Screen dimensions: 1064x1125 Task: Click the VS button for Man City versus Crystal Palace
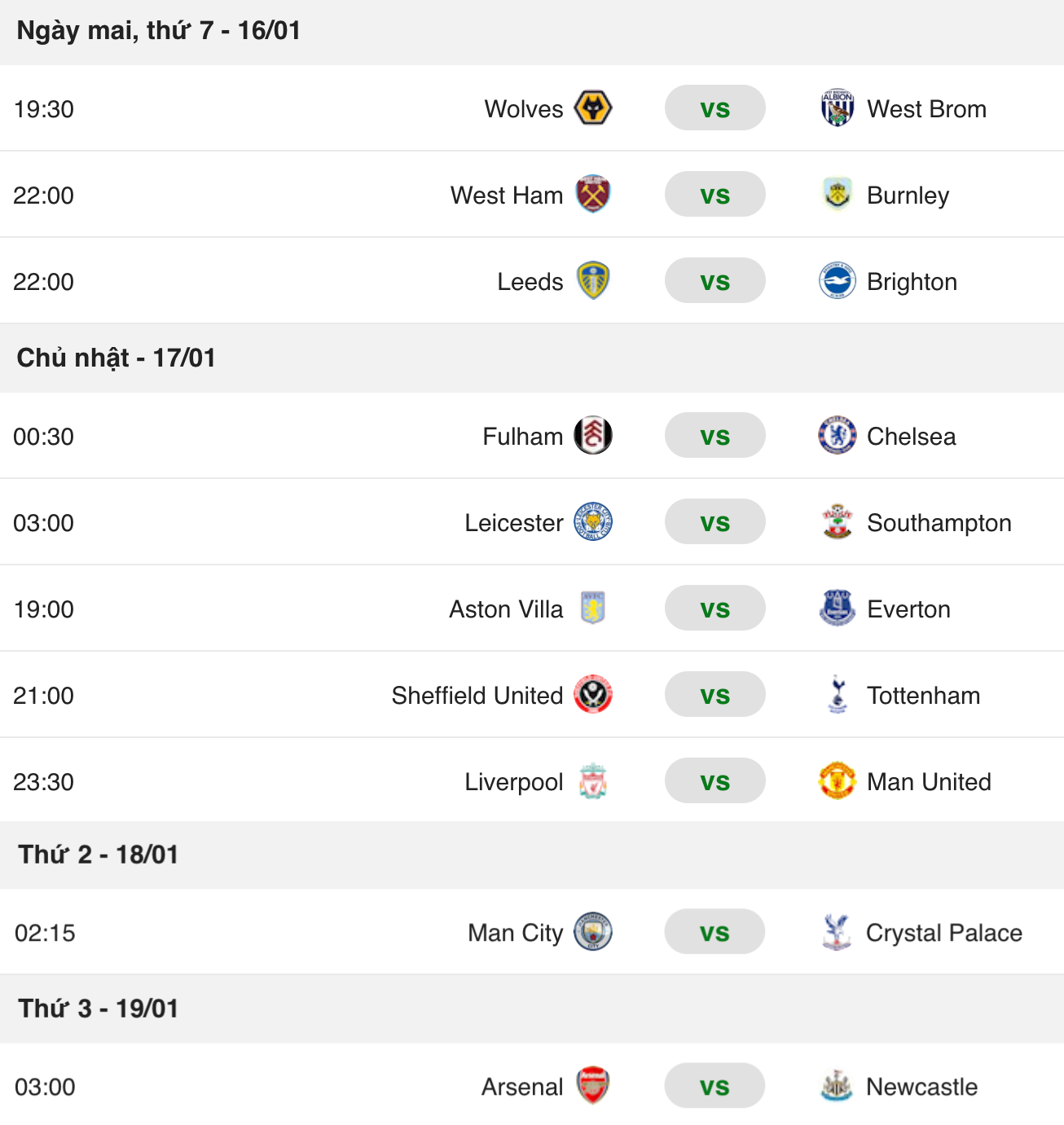pos(714,932)
